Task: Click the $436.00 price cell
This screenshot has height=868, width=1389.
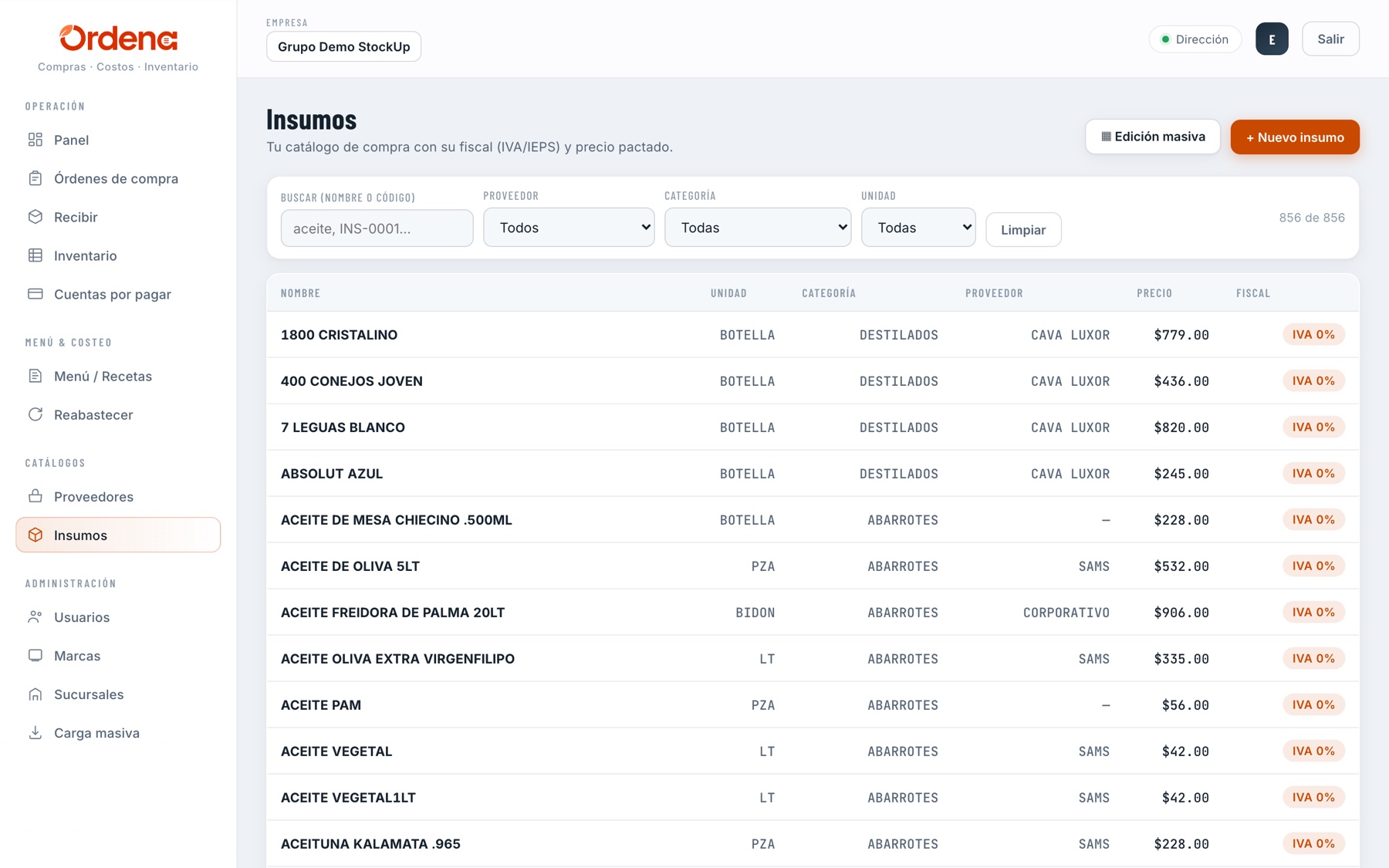Action: point(1181,381)
